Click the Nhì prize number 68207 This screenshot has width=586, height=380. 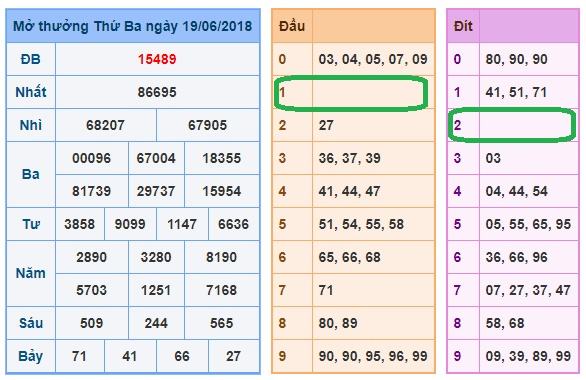[x=105, y=125]
